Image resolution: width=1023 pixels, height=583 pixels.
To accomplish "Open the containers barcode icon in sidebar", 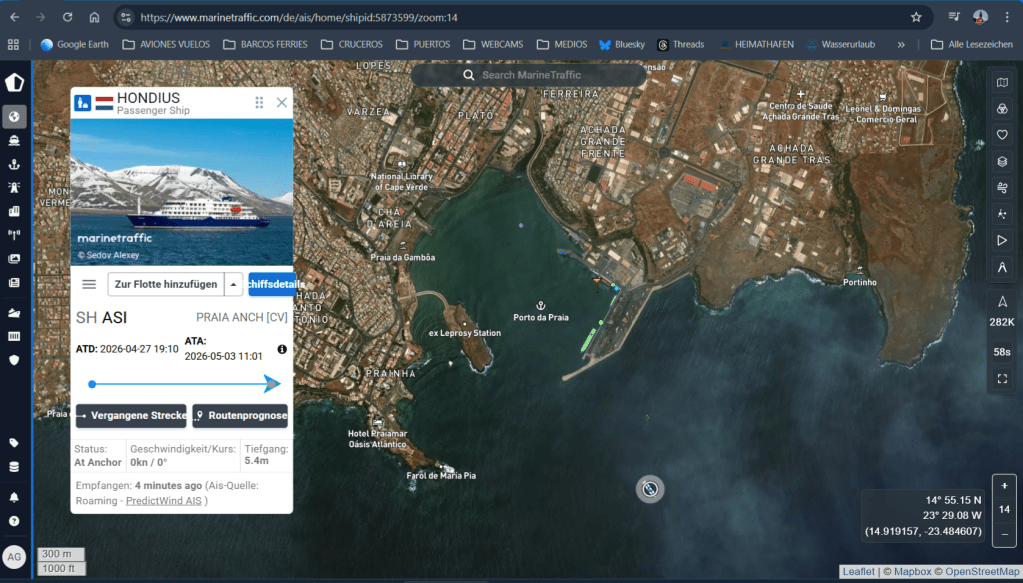I will point(14,336).
